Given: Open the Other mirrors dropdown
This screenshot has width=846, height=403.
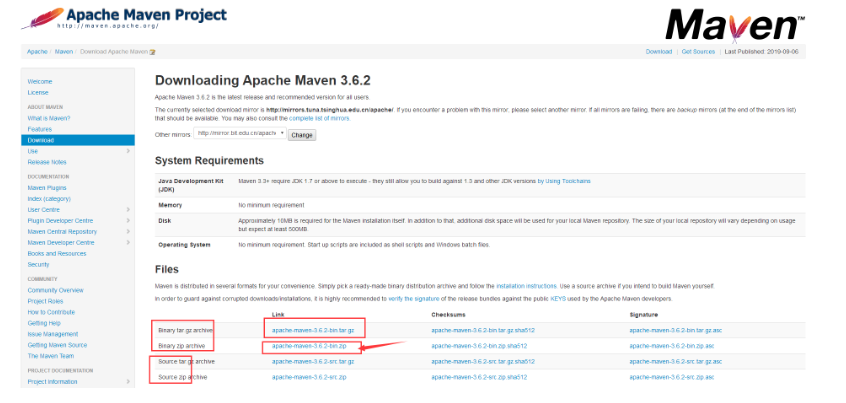Looking at the screenshot, I should click(x=240, y=133).
